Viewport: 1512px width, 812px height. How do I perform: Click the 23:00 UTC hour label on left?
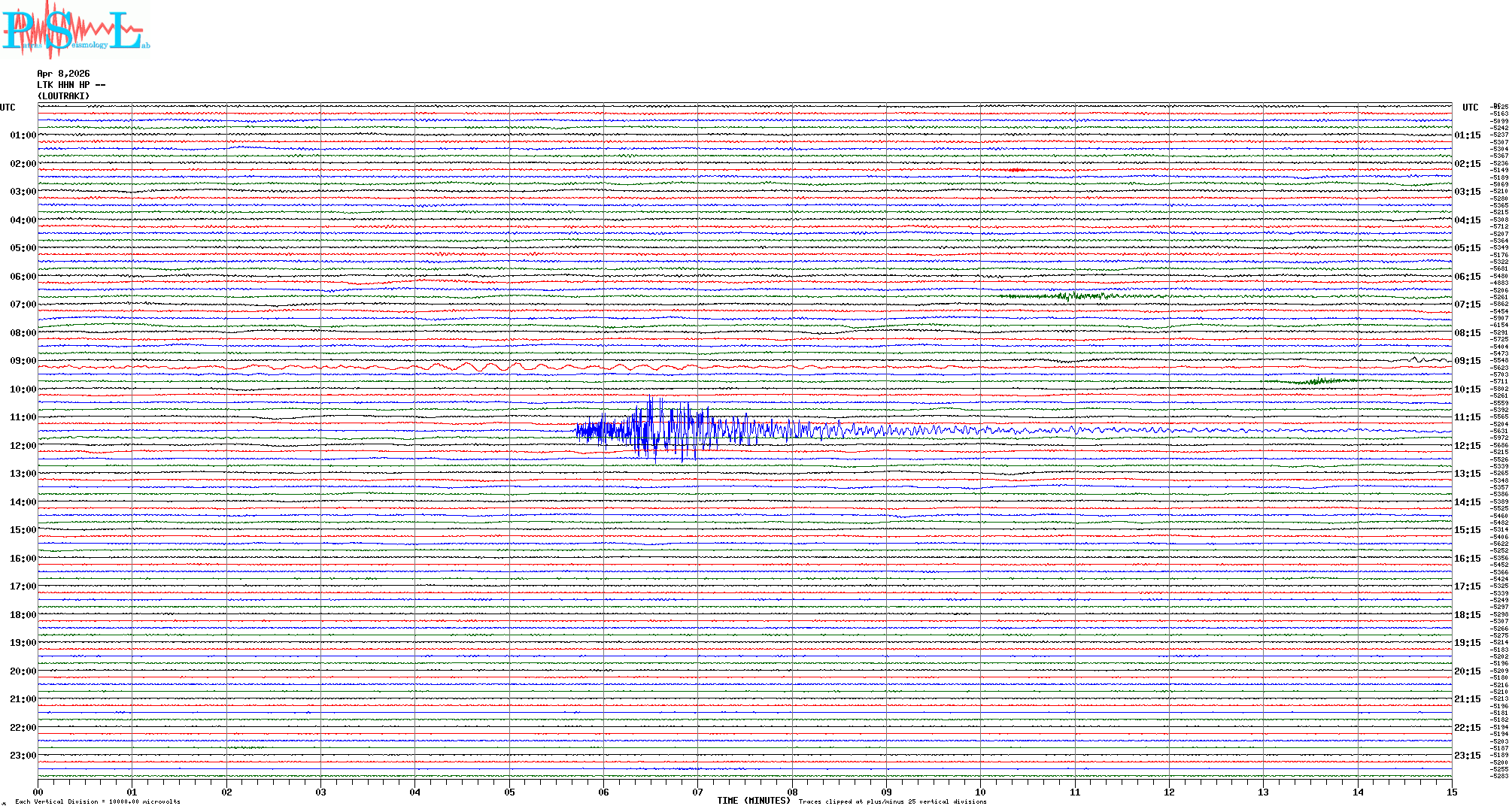click(x=23, y=756)
